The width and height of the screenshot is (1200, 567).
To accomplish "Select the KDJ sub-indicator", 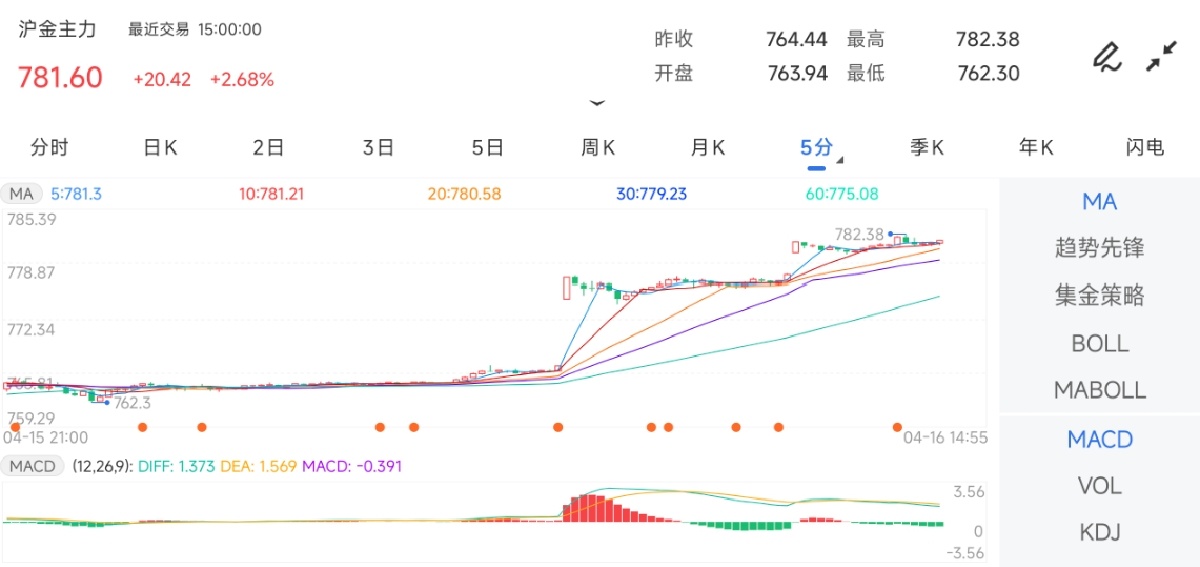I will (1100, 532).
